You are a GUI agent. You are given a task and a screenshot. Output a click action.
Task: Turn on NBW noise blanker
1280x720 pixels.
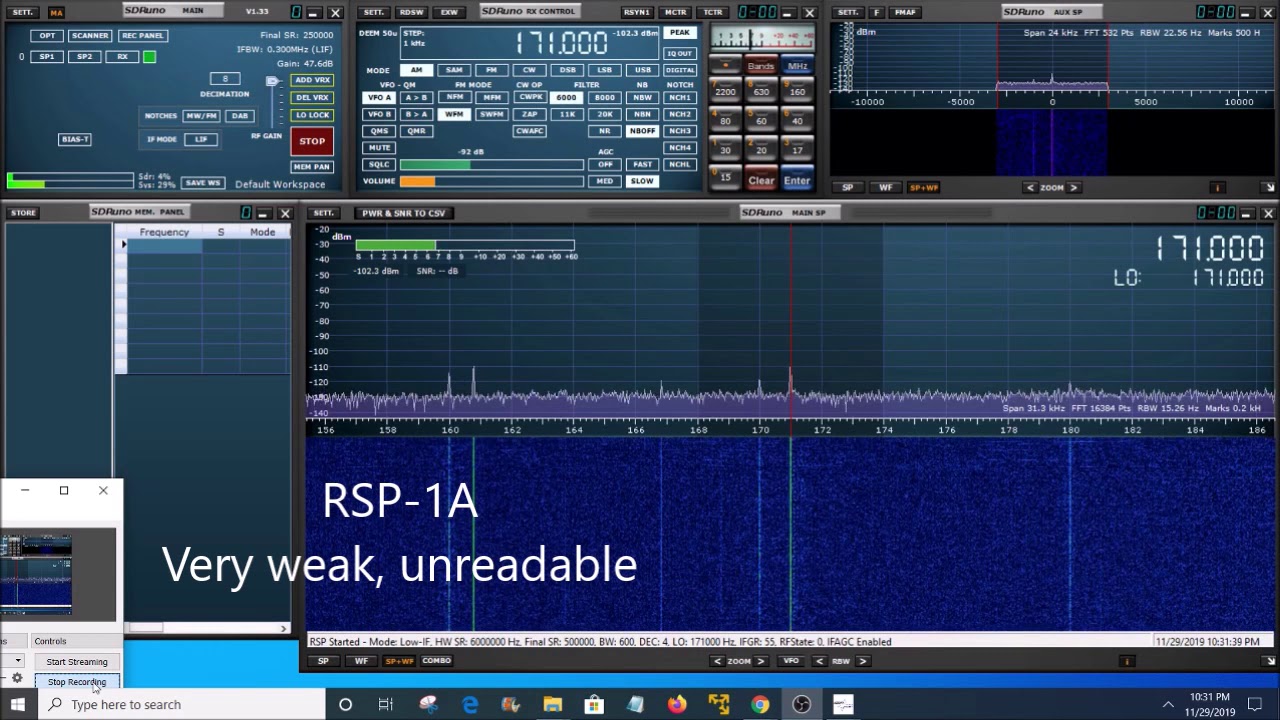tap(642, 98)
